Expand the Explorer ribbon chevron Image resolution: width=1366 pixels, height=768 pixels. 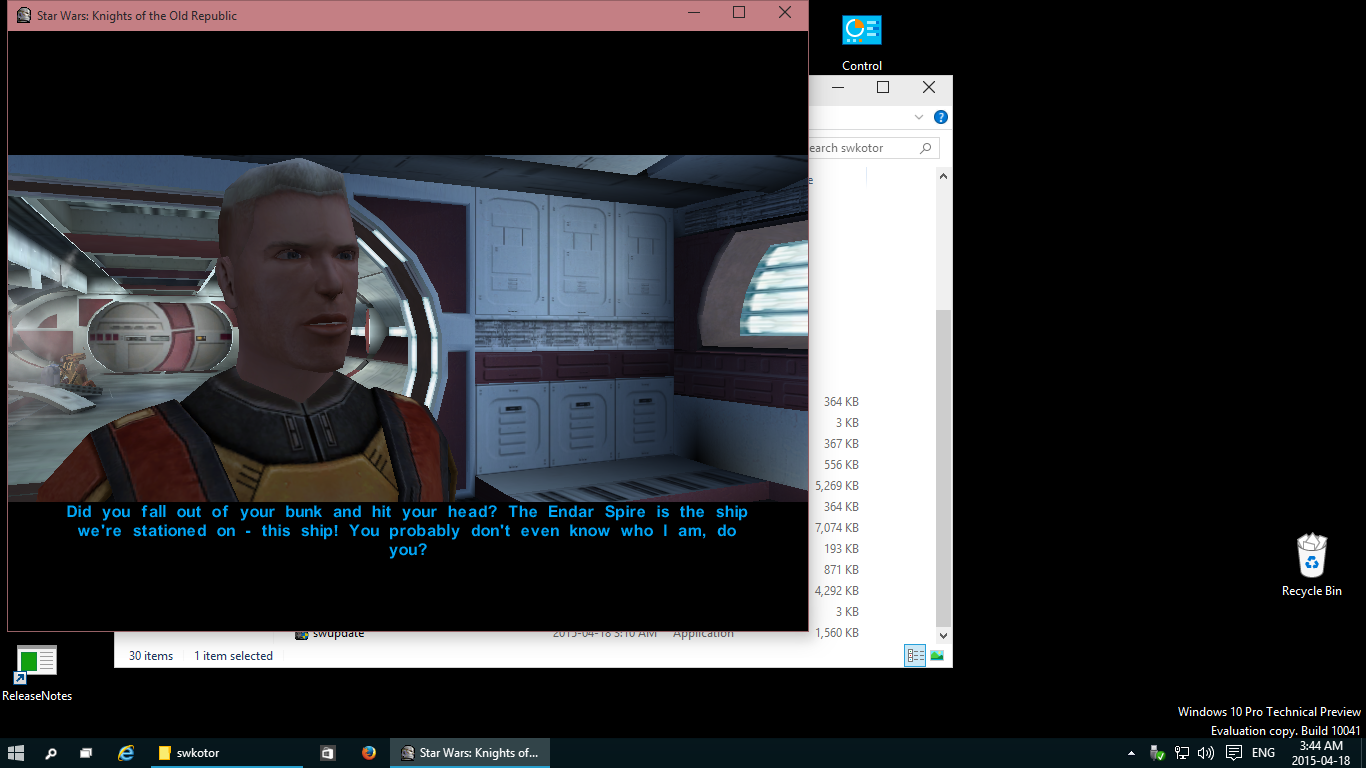919,117
